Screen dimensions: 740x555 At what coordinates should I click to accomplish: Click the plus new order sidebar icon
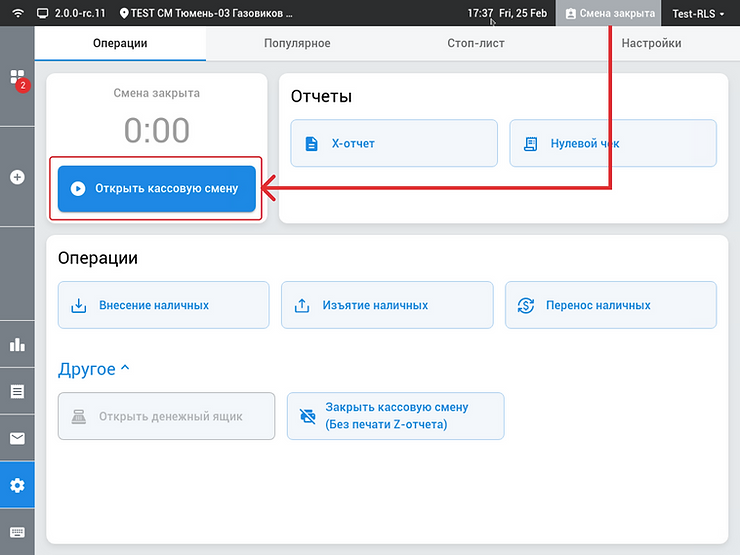[17, 177]
